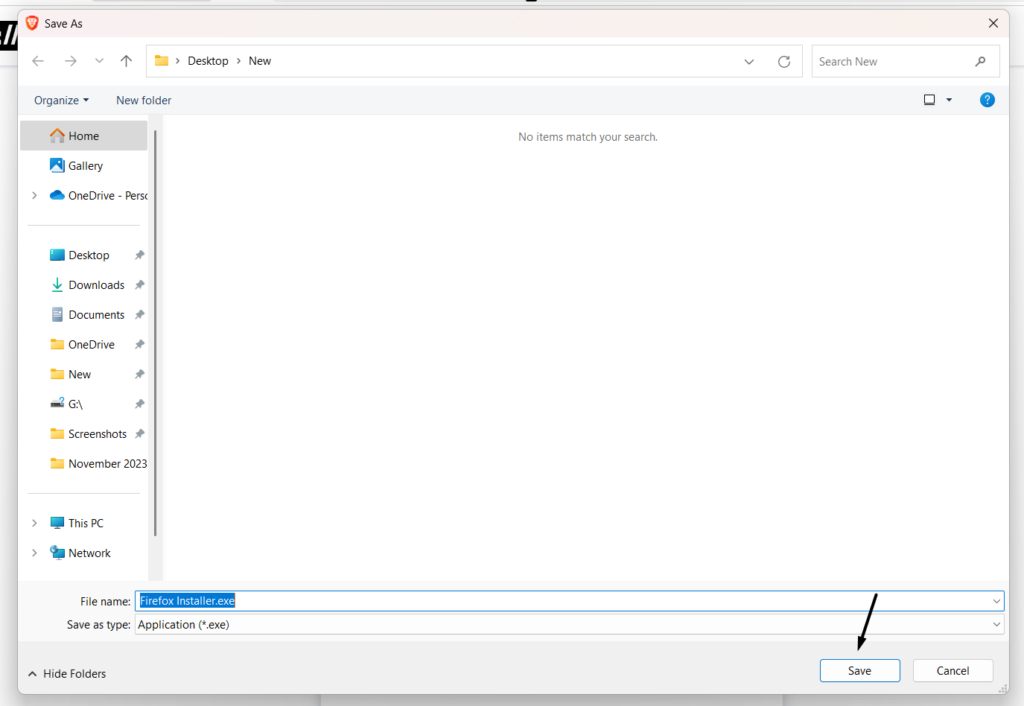Collapse the panel with Hide Folders
Image resolution: width=1024 pixels, height=706 pixels.
pyautogui.click(x=67, y=674)
